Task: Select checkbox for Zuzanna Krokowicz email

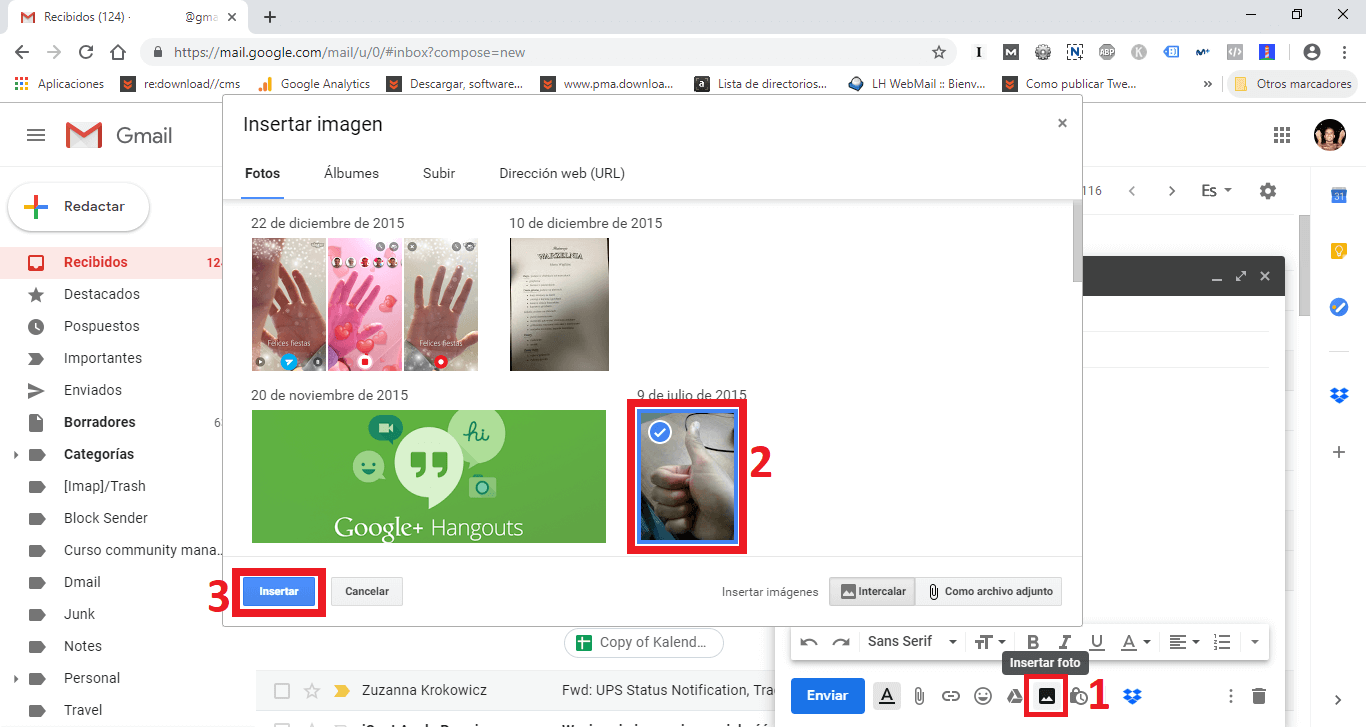Action: click(282, 690)
